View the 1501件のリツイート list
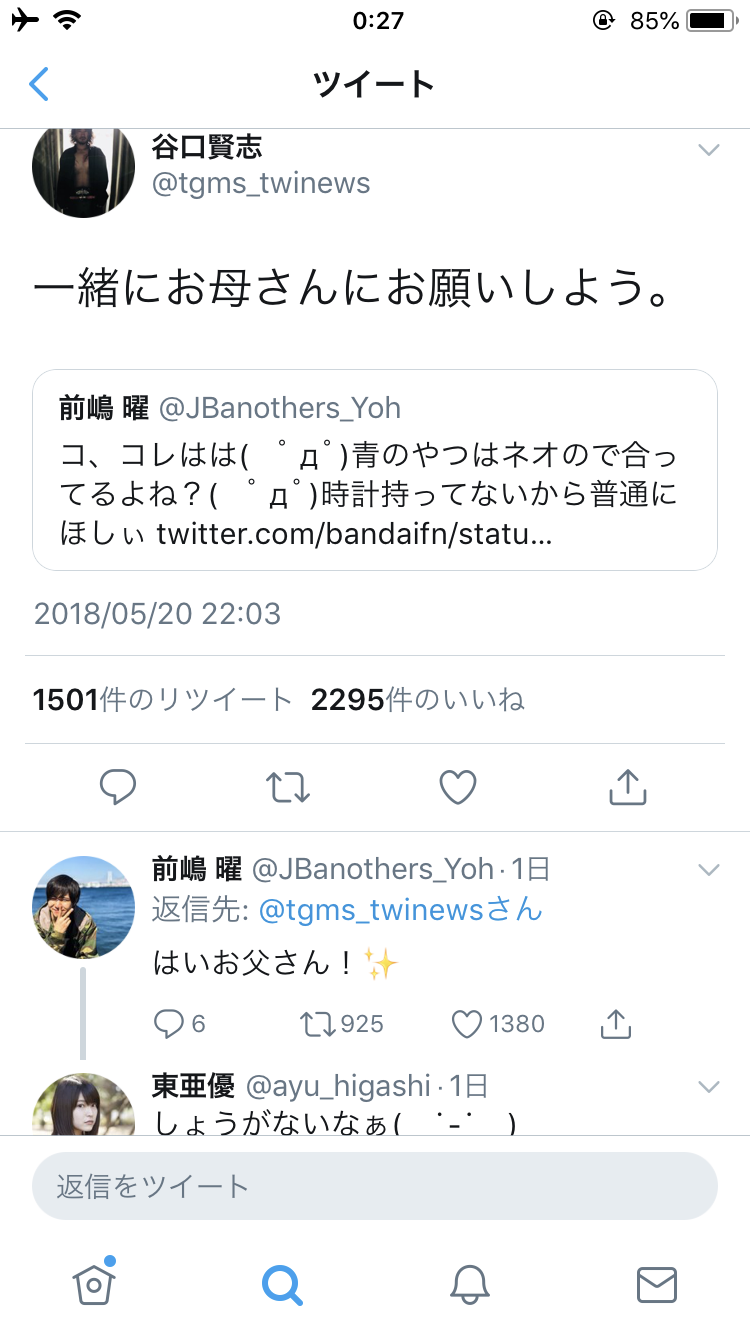Screen dimensions: 750x1334 click(162, 701)
